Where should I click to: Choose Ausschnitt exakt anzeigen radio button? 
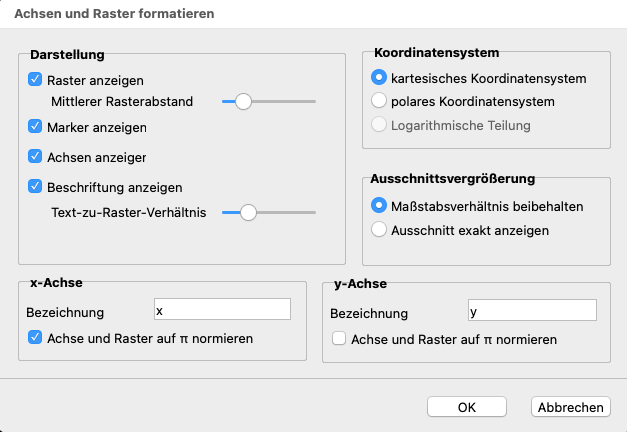click(379, 230)
